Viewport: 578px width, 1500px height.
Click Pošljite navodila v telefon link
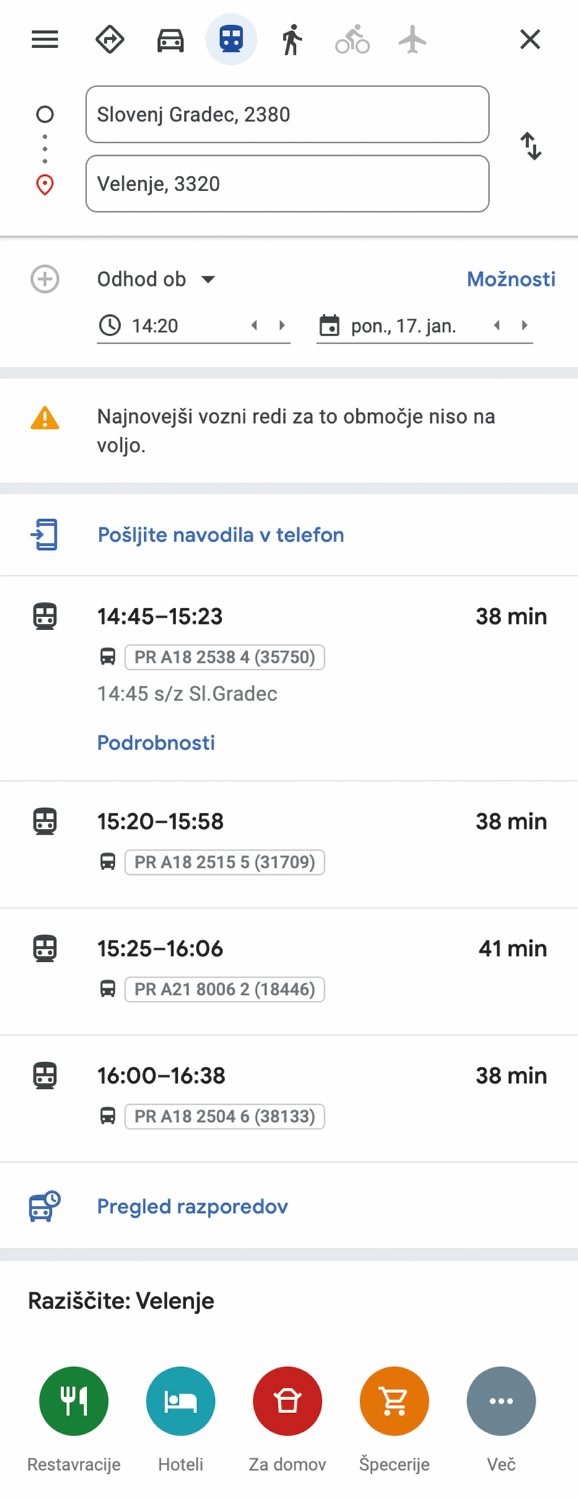point(221,535)
